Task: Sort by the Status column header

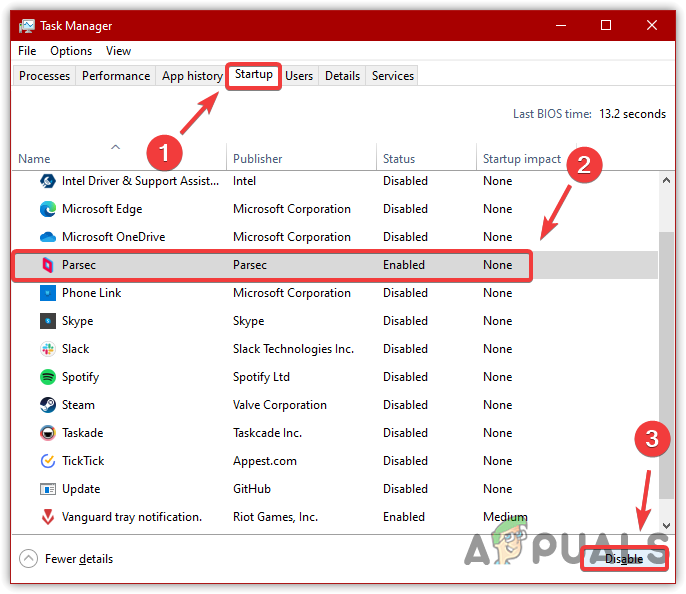Action: pyautogui.click(x=399, y=159)
